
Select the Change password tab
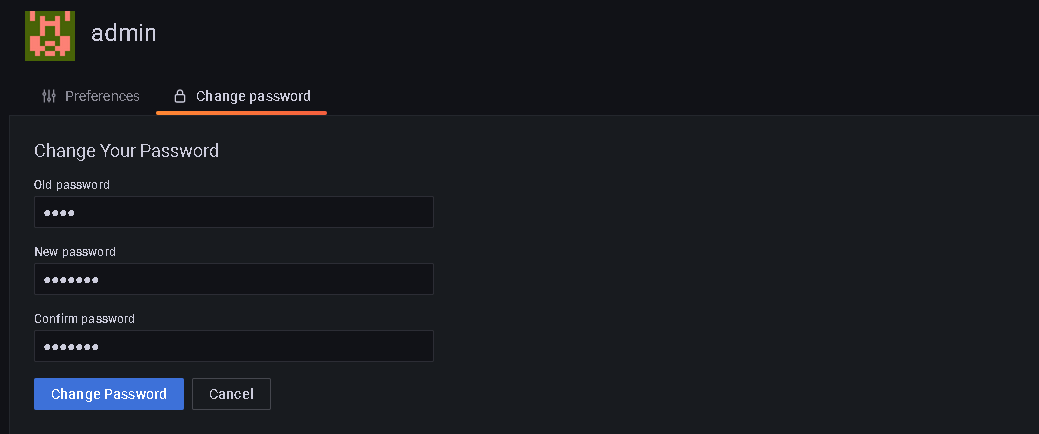pos(252,96)
